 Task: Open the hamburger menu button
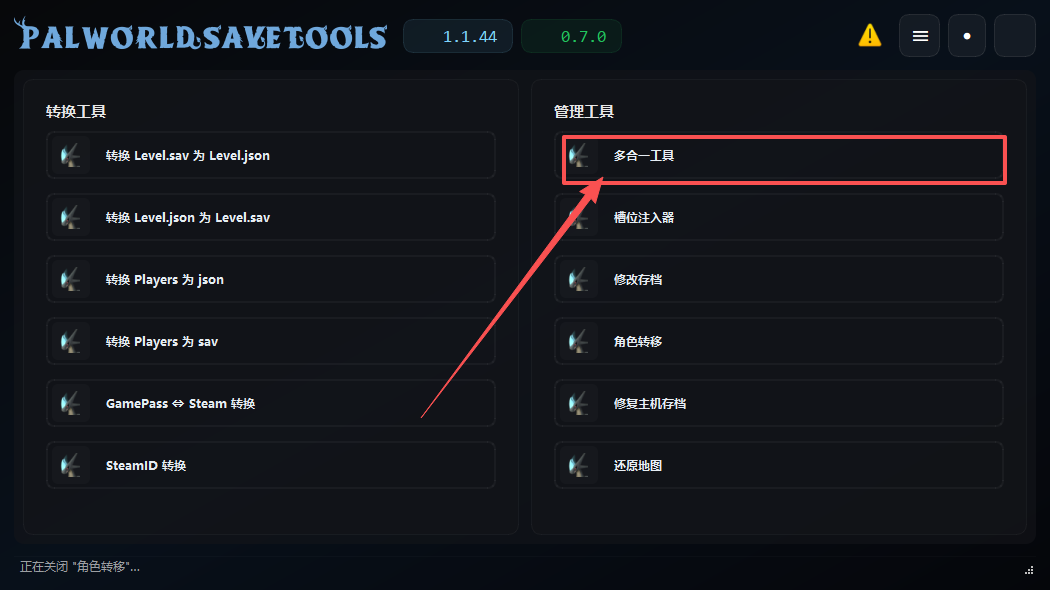919,35
